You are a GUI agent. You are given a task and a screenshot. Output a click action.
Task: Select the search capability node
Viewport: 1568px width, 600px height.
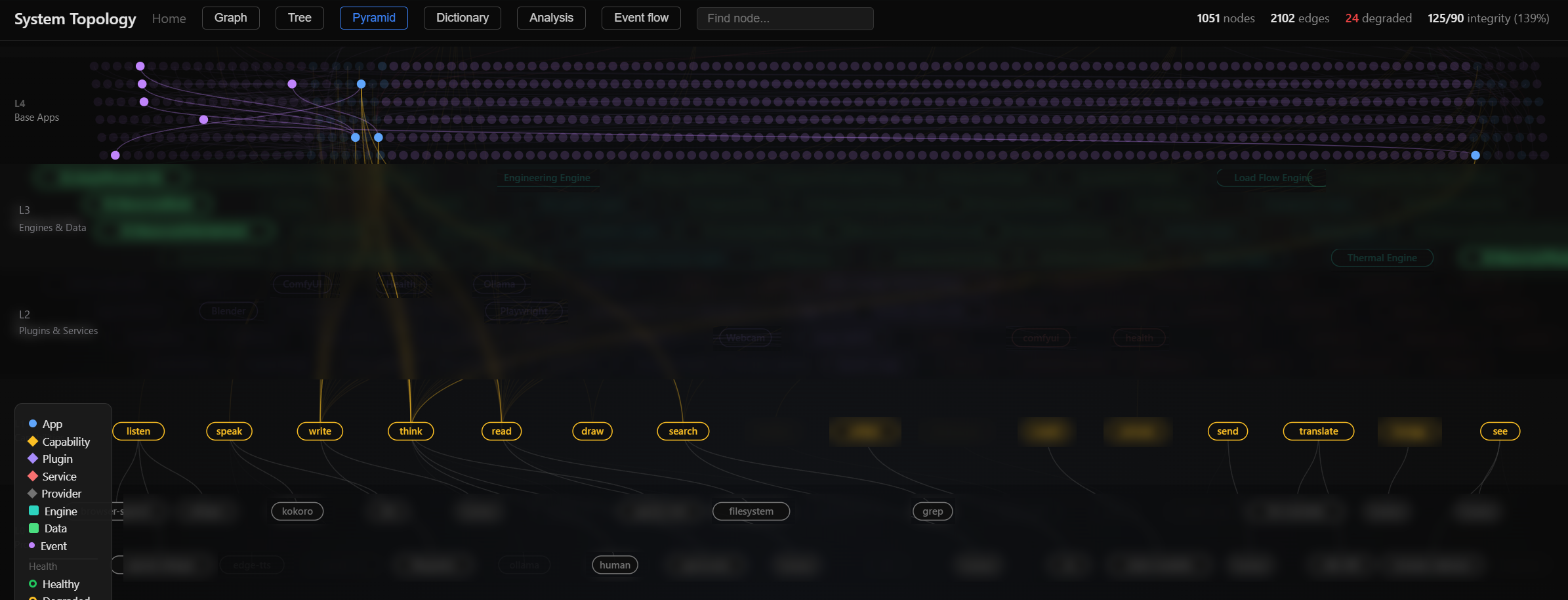[x=683, y=431]
